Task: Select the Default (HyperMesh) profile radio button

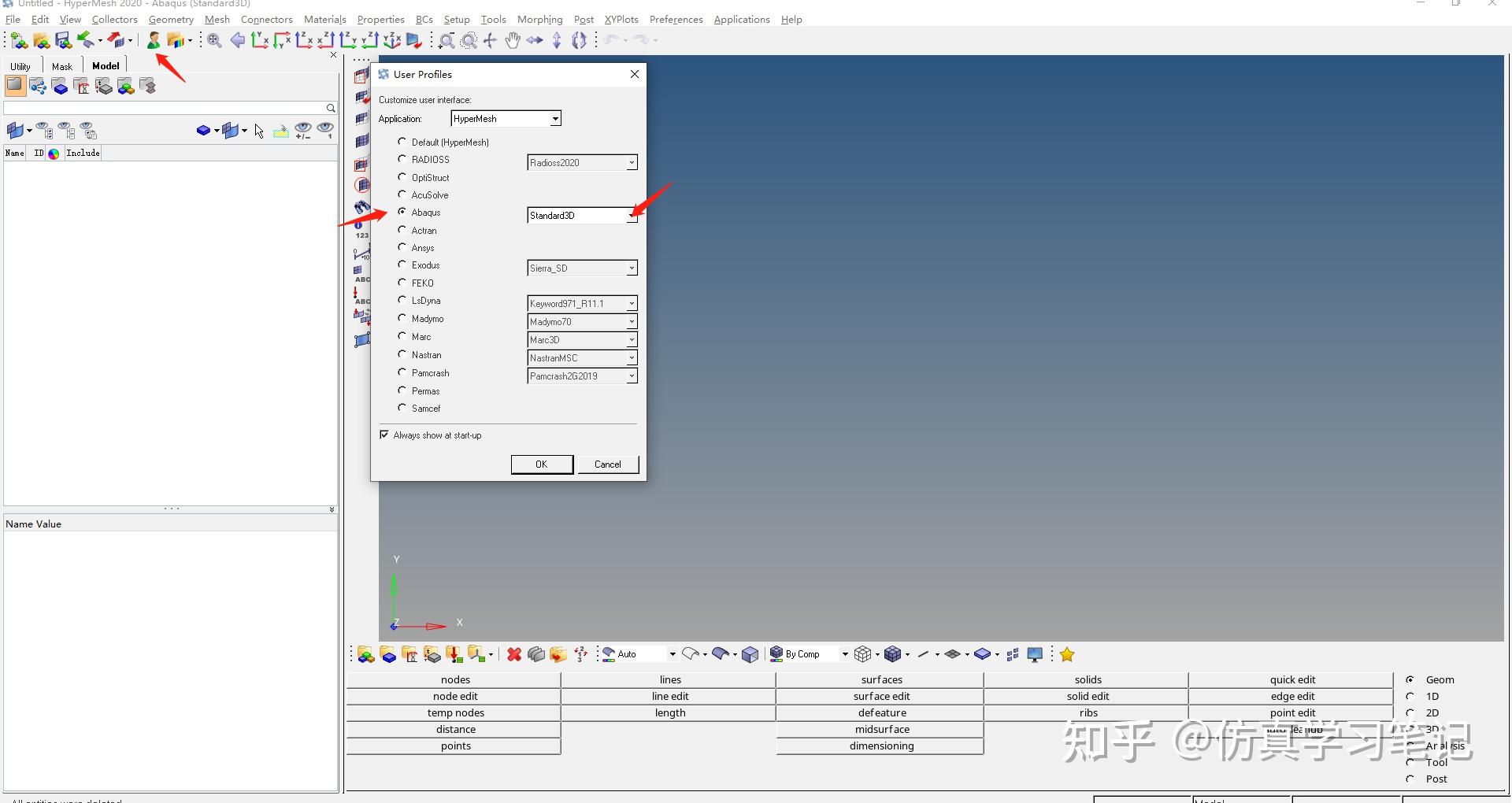Action: tap(402, 142)
